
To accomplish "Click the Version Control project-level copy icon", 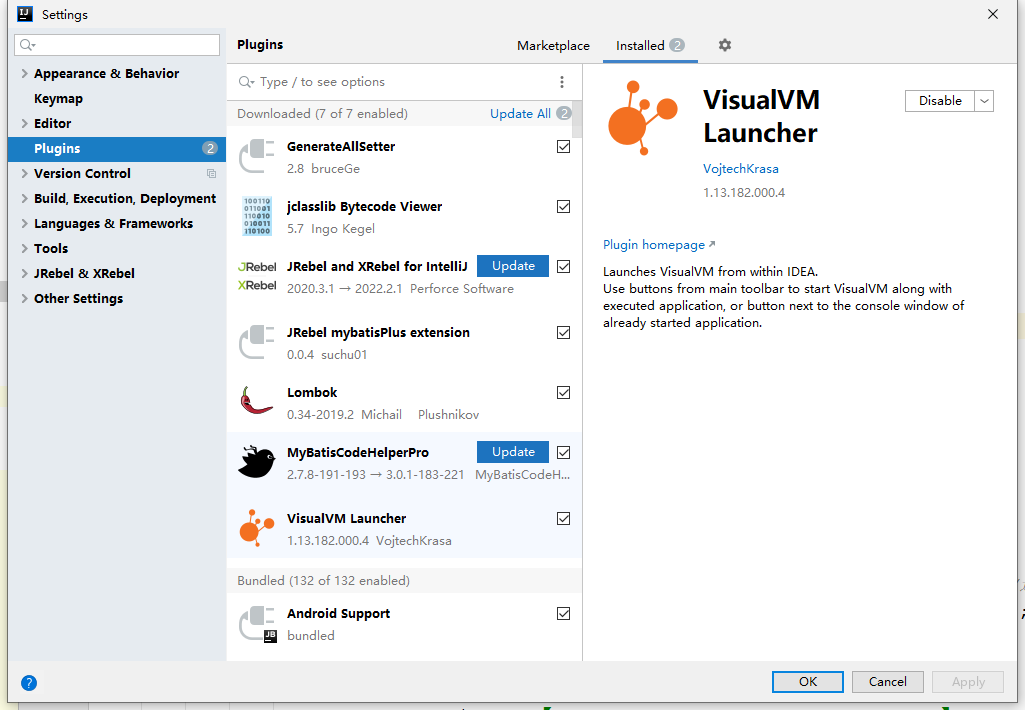I will coord(211,173).
